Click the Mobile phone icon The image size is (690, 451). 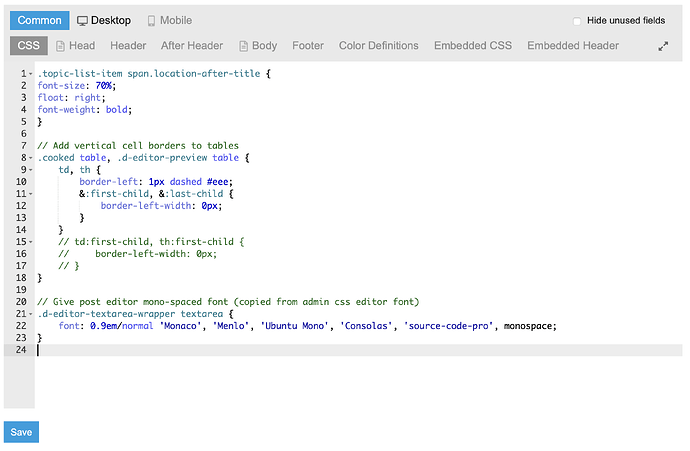[x=151, y=21]
